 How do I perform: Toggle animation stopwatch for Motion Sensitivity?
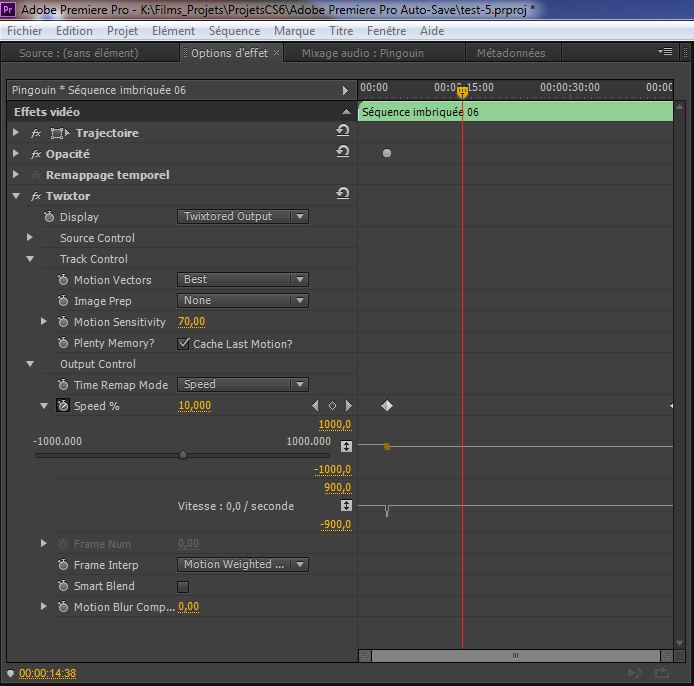tap(63, 322)
